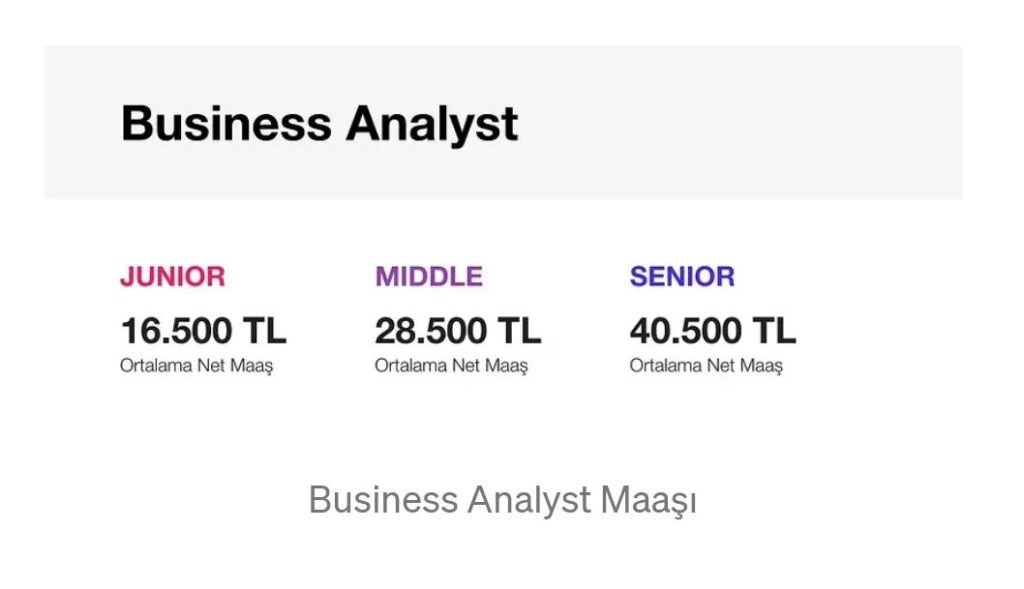
Task: Click the word "Maaşı" in the gray caption
Action: coord(648,500)
